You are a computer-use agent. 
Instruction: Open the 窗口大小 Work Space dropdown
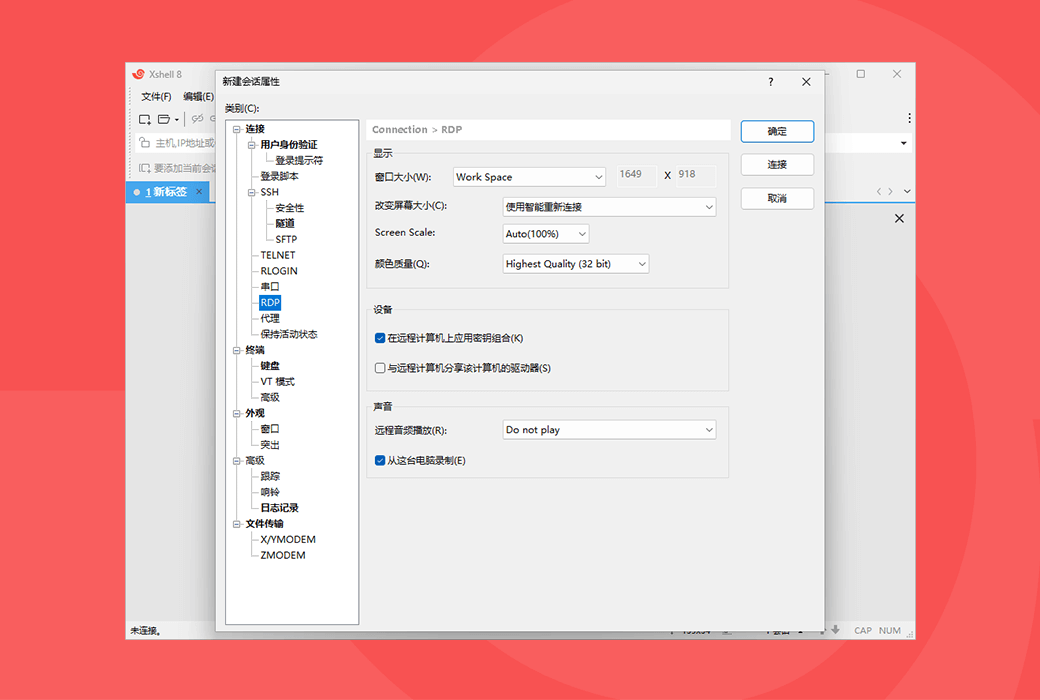(529, 177)
